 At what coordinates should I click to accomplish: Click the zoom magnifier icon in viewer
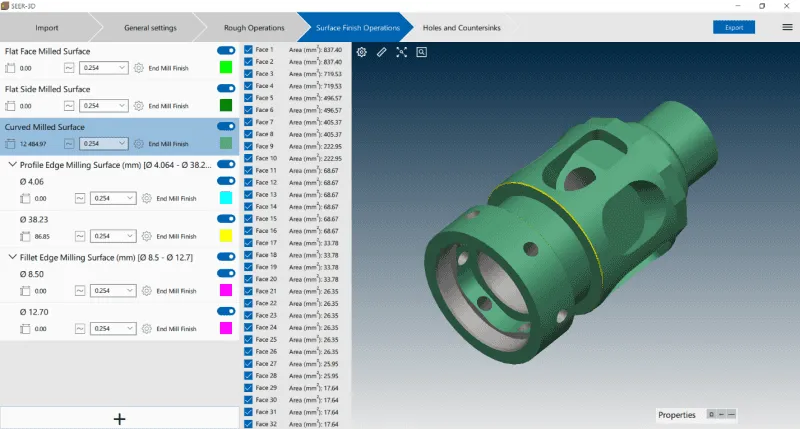tap(422, 52)
